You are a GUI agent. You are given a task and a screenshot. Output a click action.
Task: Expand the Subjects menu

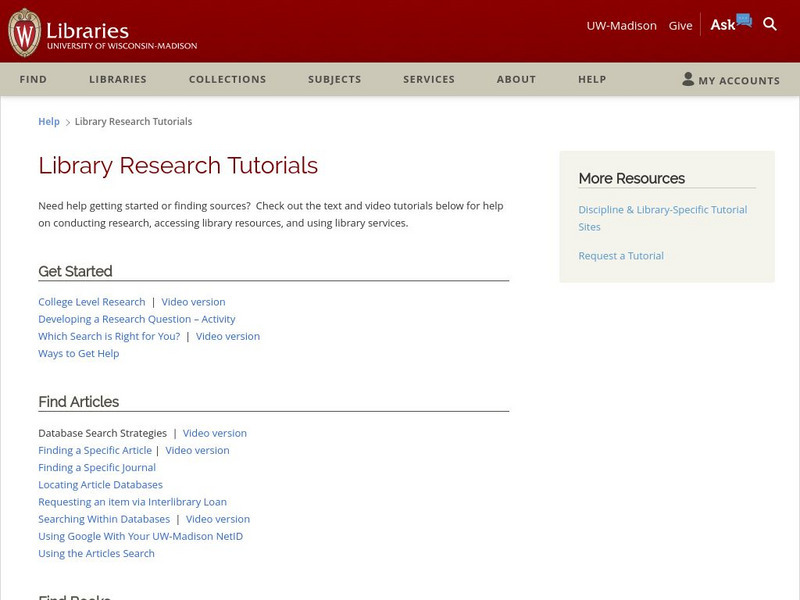(x=335, y=79)
